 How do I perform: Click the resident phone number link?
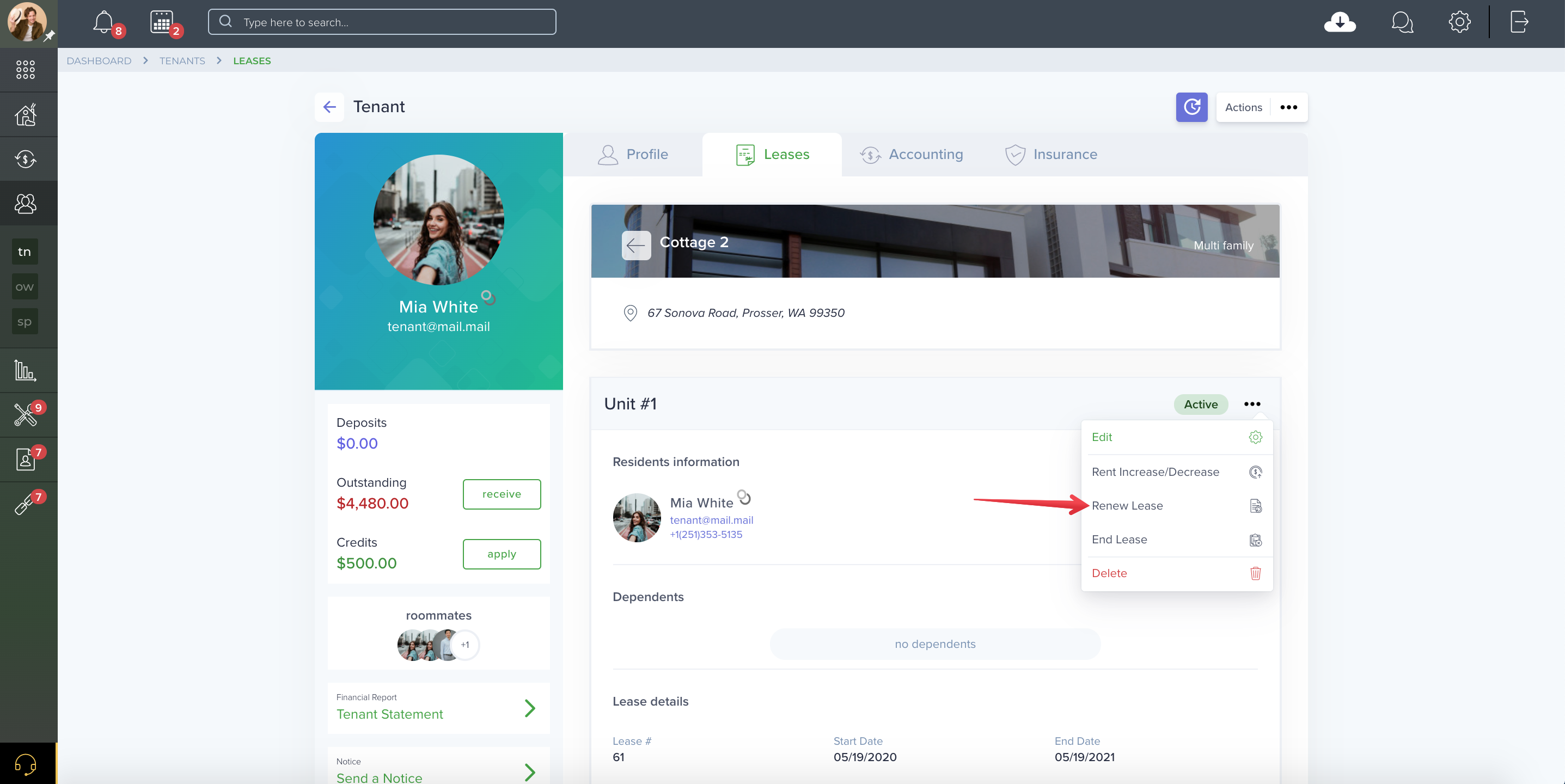[x=705, y=535]
